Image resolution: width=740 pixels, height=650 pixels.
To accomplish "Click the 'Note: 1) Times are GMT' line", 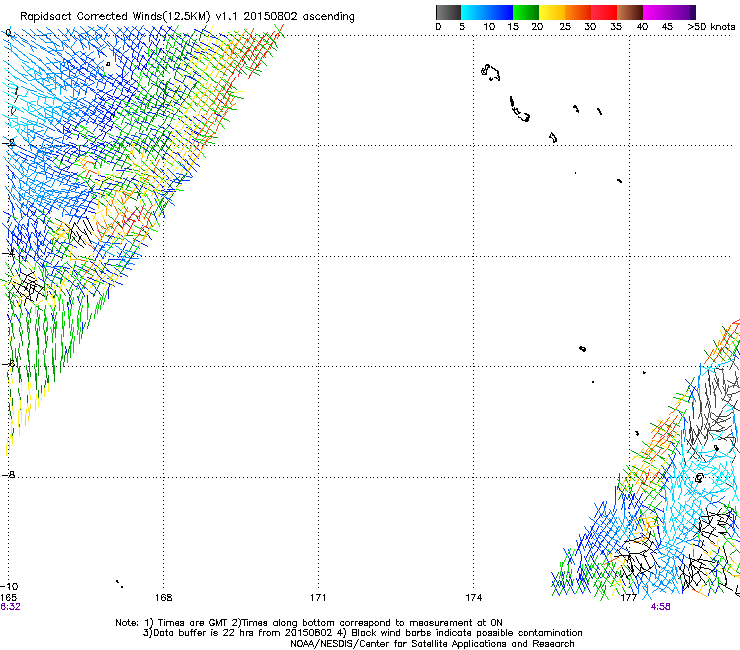I will [x=309, y=623].
